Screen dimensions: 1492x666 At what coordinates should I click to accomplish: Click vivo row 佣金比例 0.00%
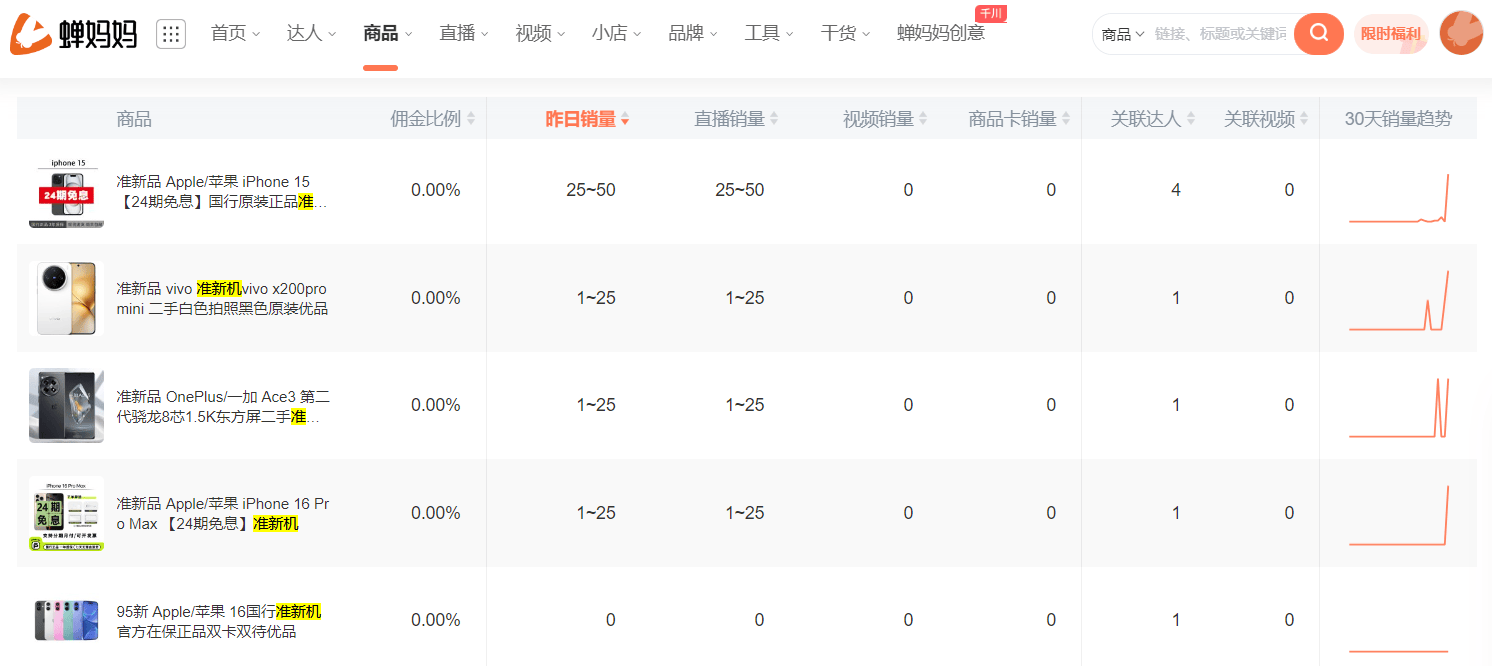pyautogui.click(x=436, y=298)
